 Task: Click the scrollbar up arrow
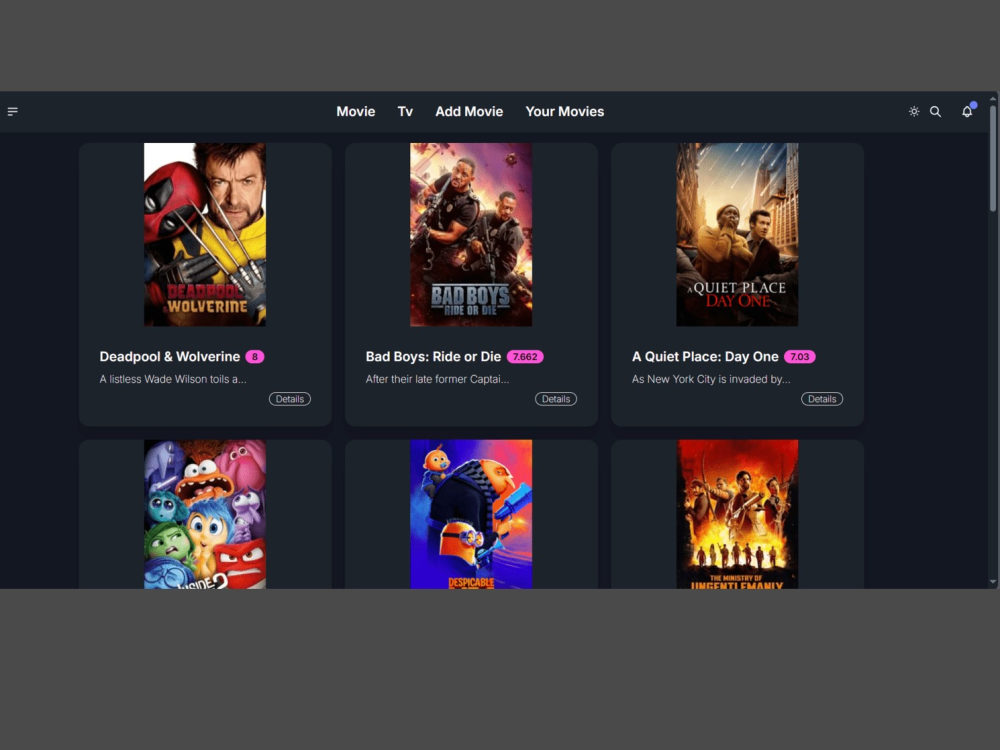pyautogui.click(x=993, y=98)
